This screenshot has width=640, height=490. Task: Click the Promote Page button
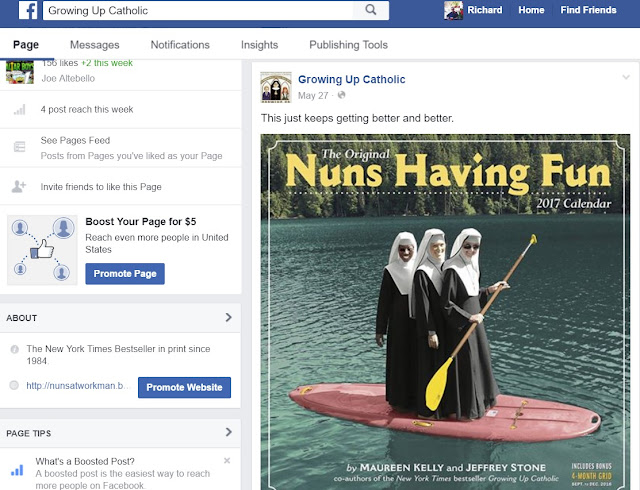(x=125, y=274)
